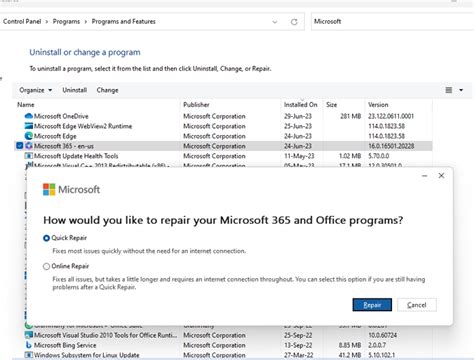Click the Microsoft Edge browser icon
Image resolution: width=474 pixels, height=360 pixels.
29,136
